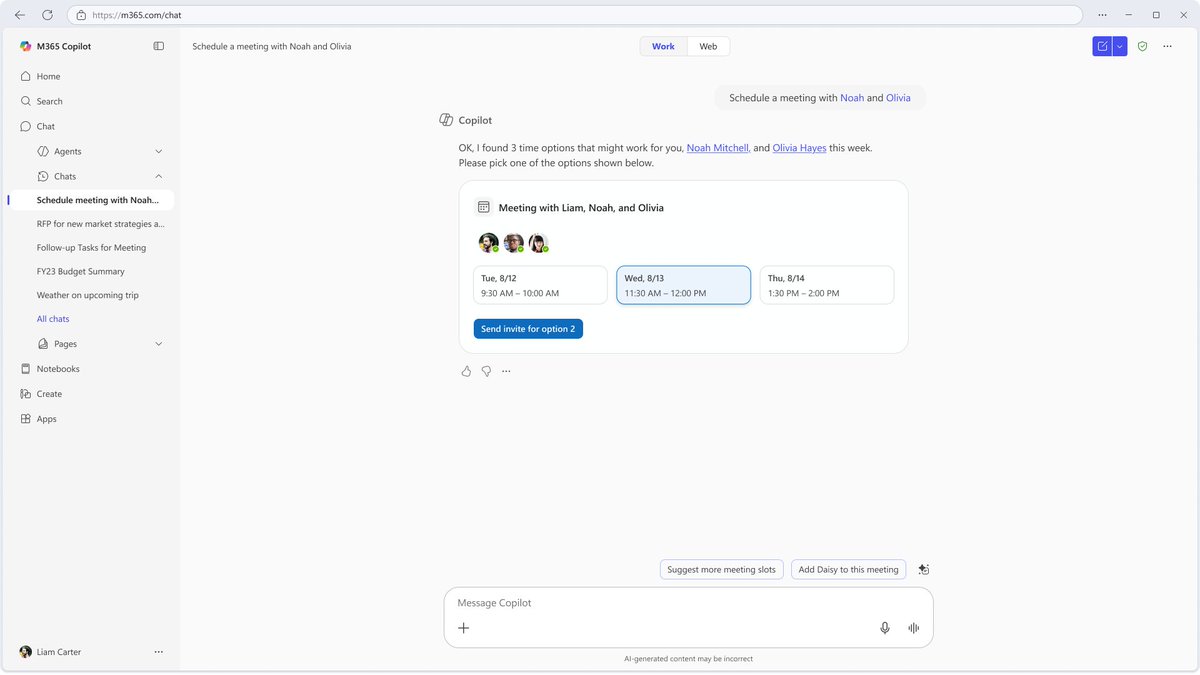Collapse the Chats section chevron

point(158,176)
